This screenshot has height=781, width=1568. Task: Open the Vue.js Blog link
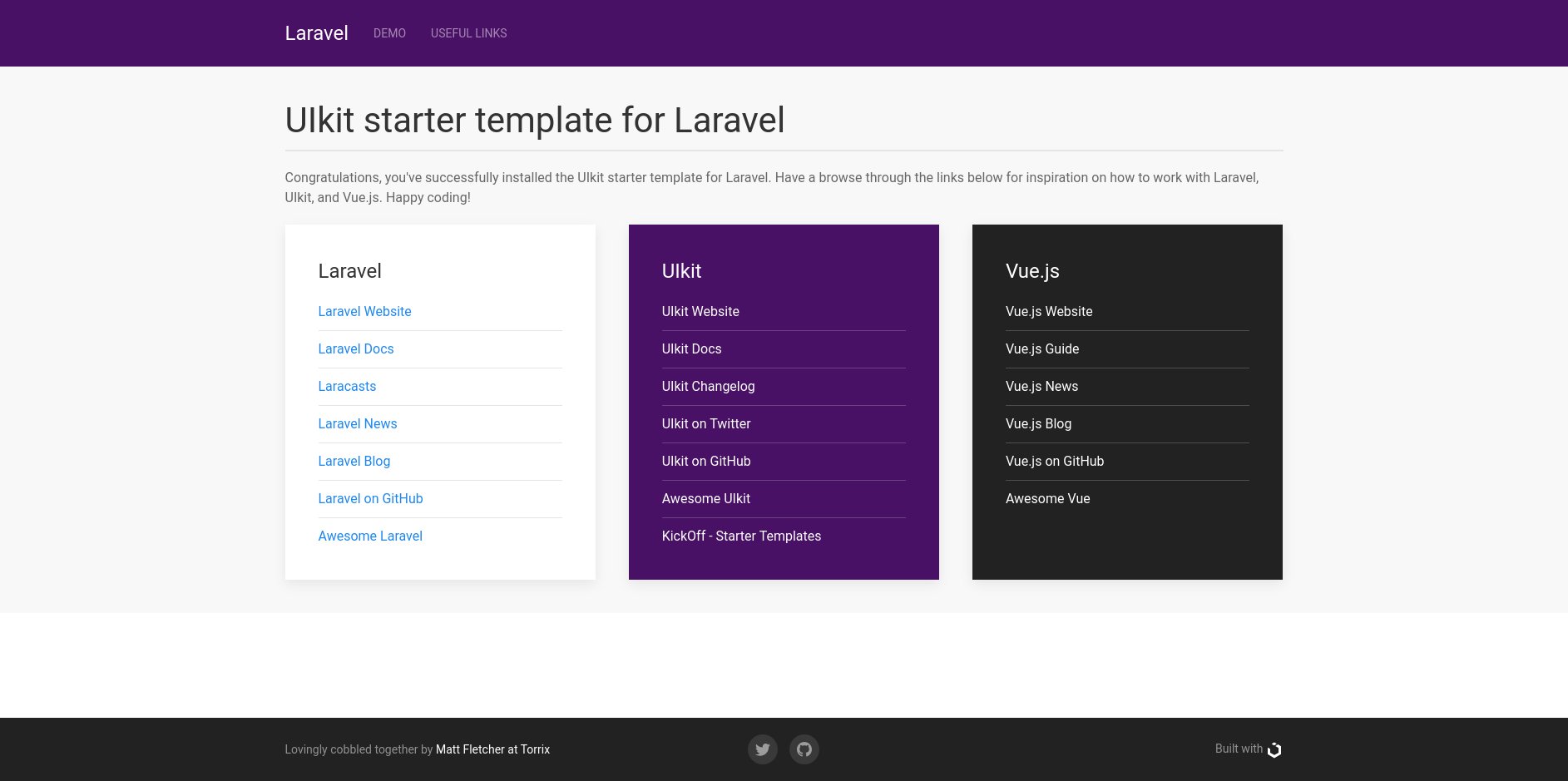click(1038, 423)
